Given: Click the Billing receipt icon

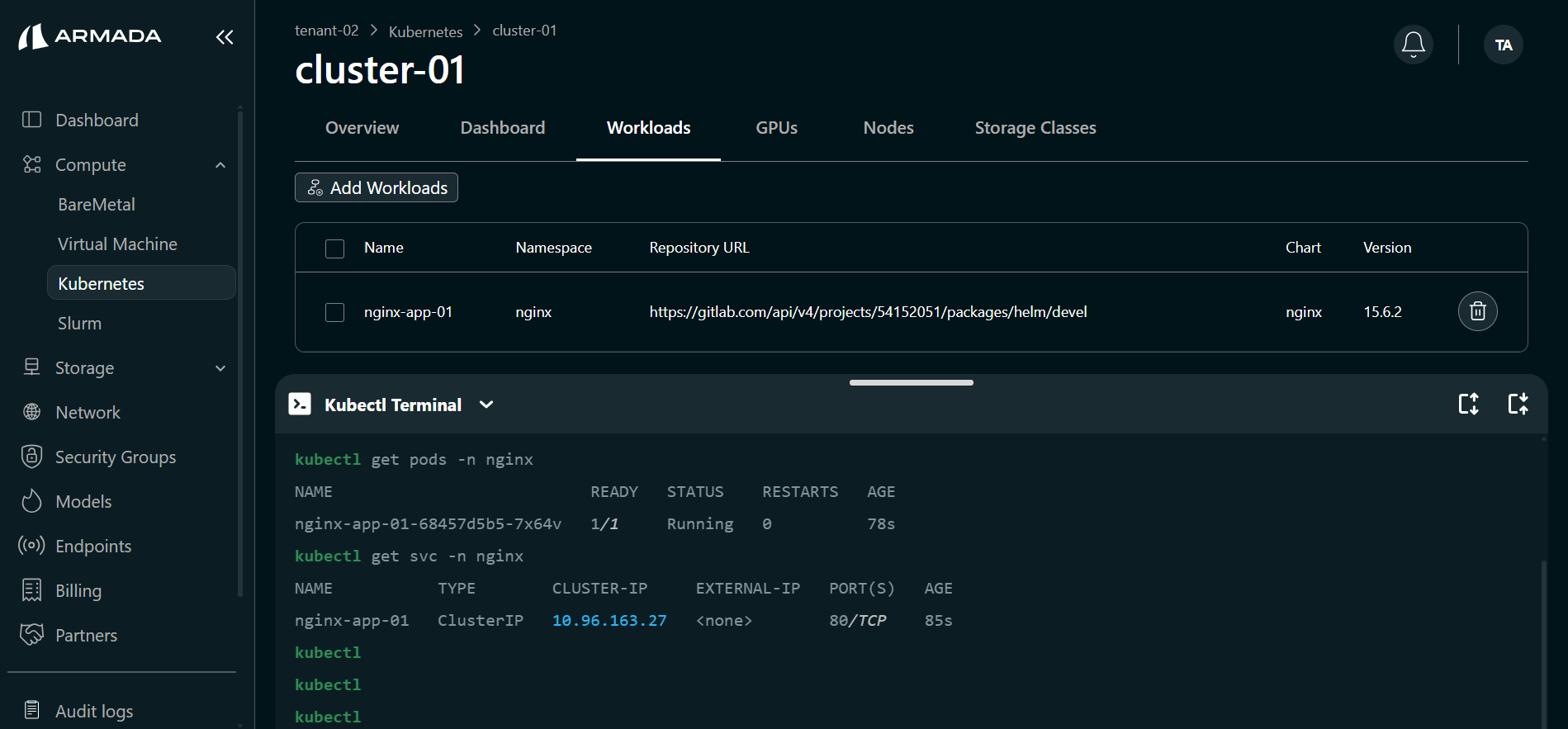Looking at the screenshot, I should [31, 590].
